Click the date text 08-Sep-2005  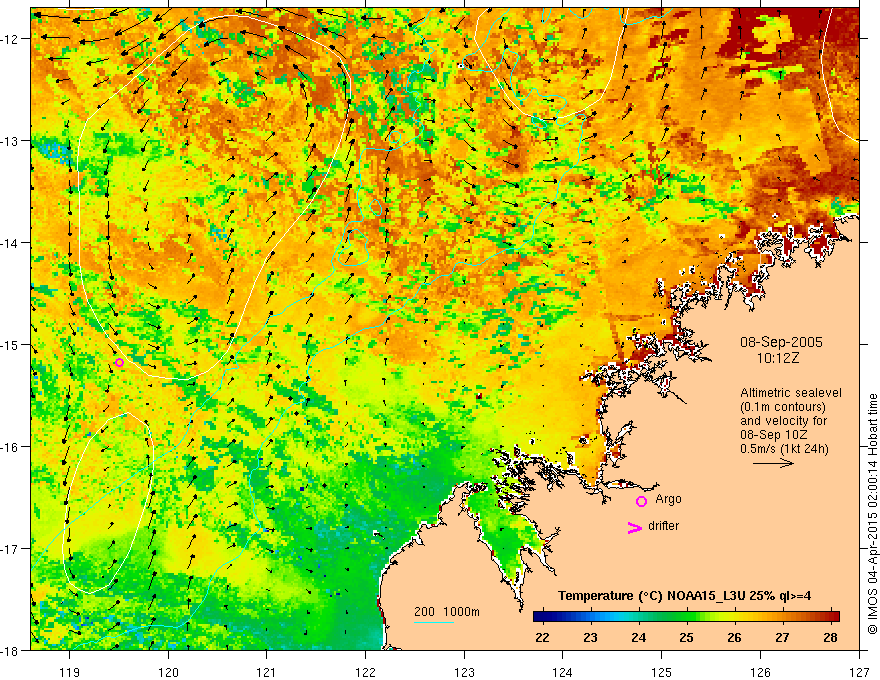pos(781,342)
